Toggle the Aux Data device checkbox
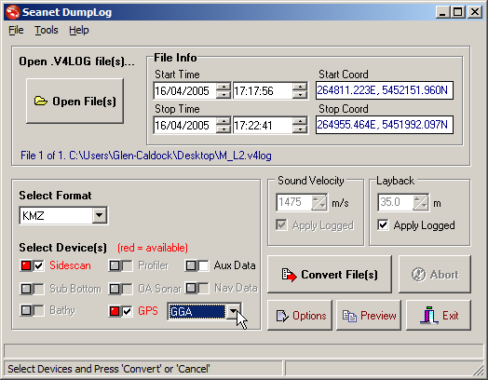Viewport: 488px width, 380px height. tap(203, 266)
